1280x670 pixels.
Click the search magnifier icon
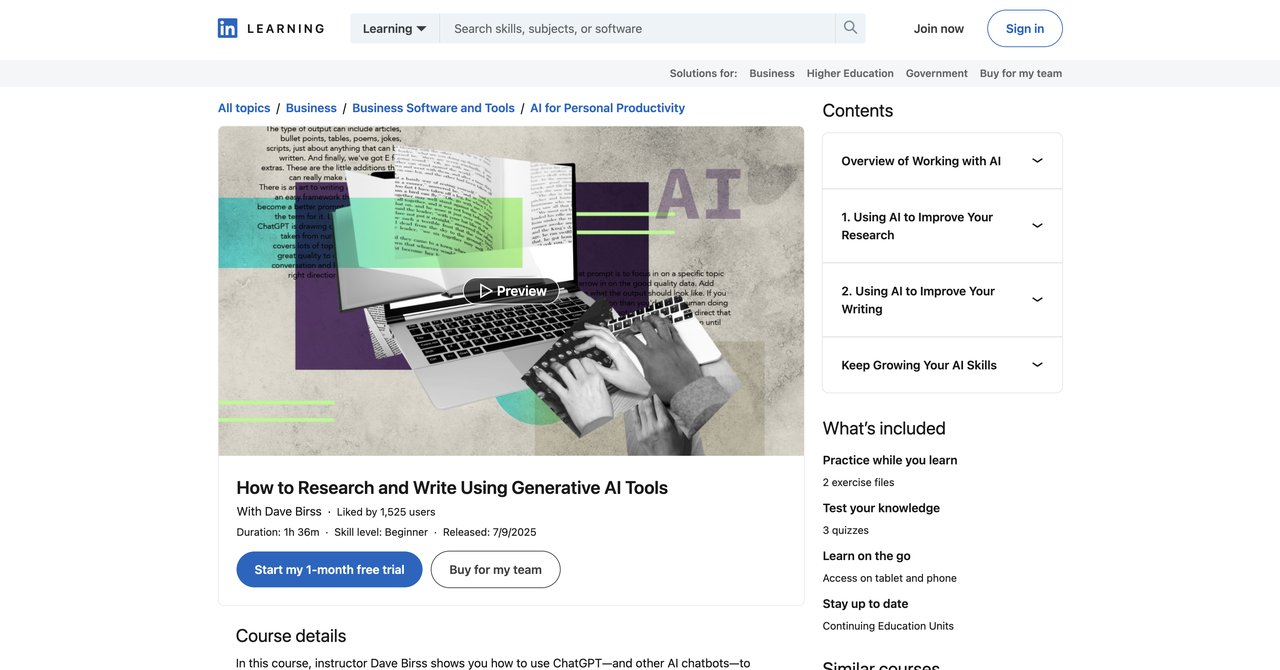pyautogui.click(x=850, y=28)
